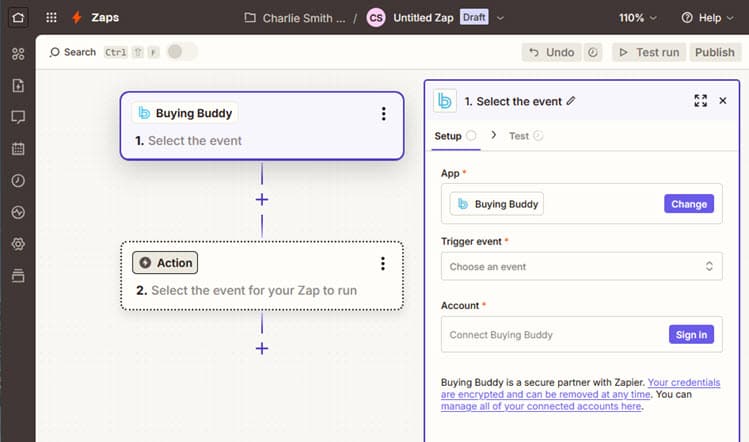
Task: Click the Untitled Zap title
Action: (423, 18)
